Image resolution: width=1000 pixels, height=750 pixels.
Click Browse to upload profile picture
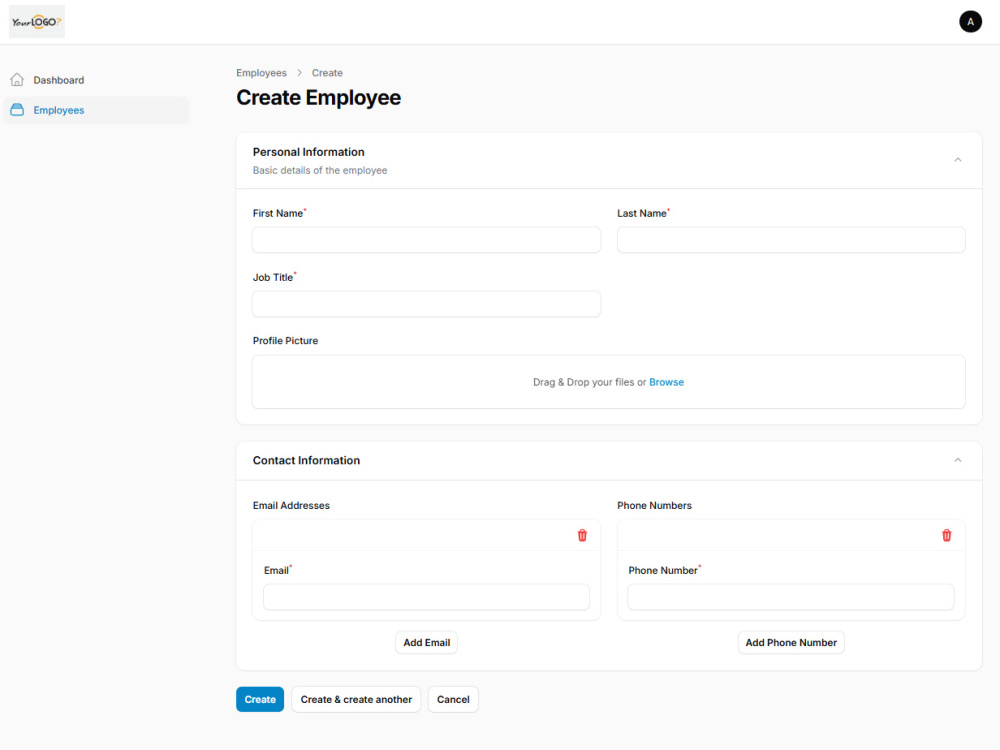point(666,382)
